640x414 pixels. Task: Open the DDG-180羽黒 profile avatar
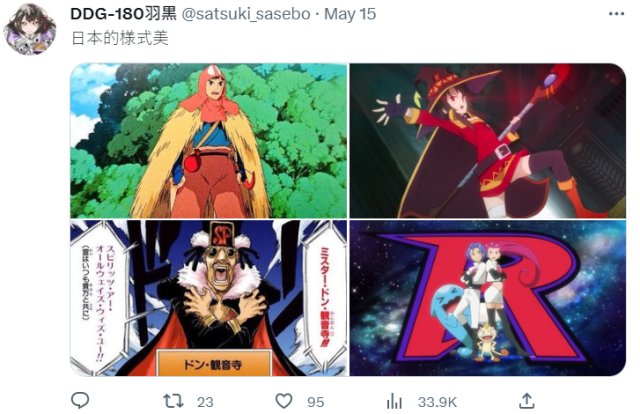[30, 29]
